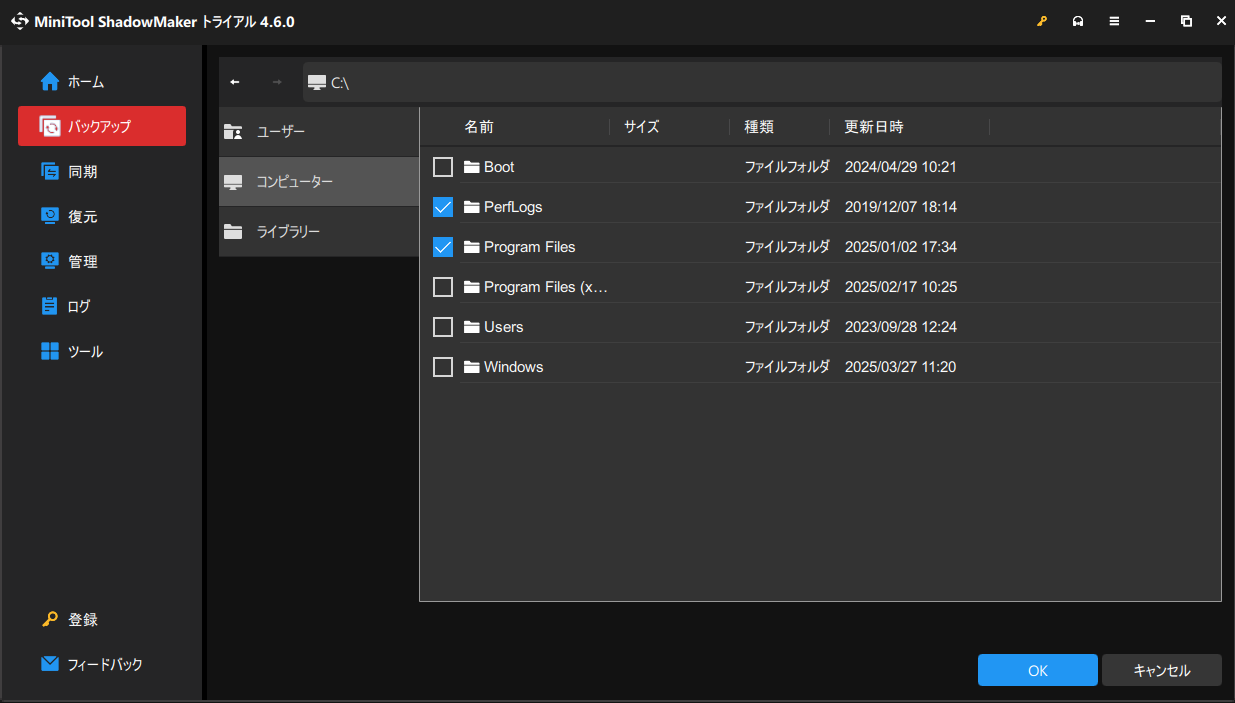The width and height of the screenshot is (1235, 703).
Task: Click the Manage (管理) icon
Action: (50, 261)
